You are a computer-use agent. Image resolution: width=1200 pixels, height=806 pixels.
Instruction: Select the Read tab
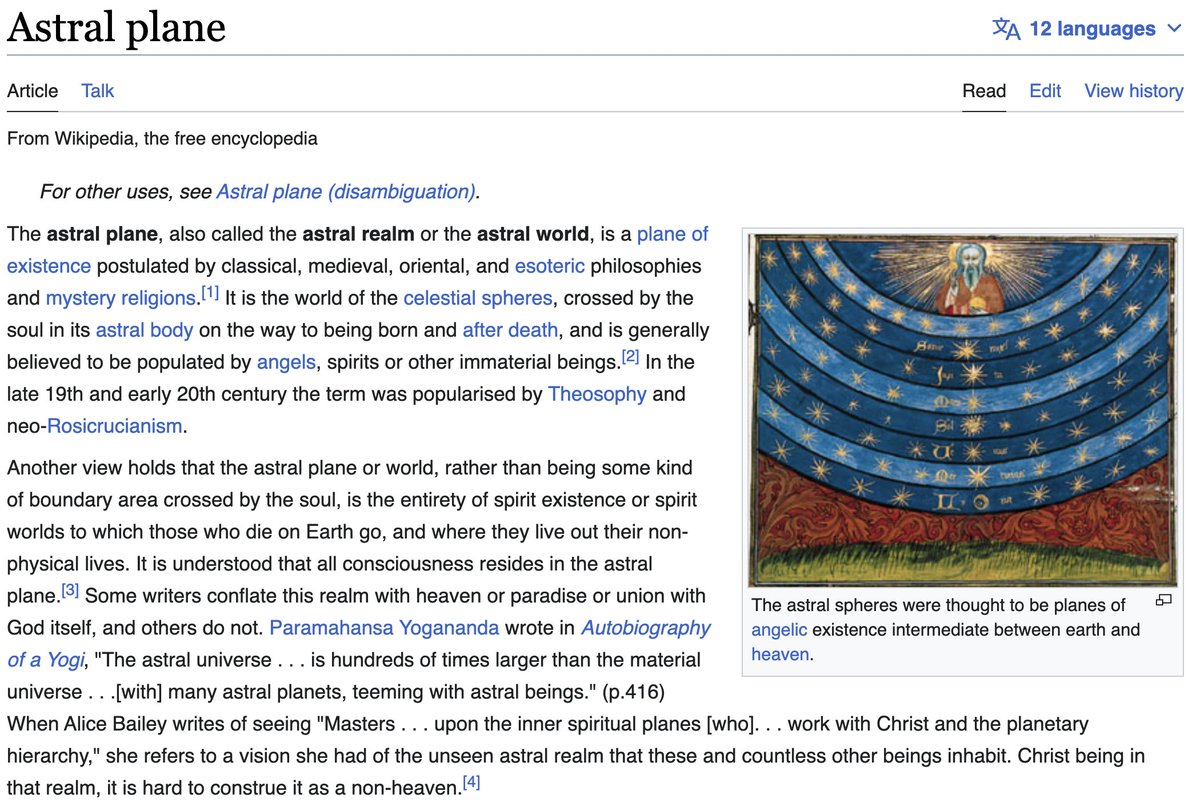pos(984,91)
